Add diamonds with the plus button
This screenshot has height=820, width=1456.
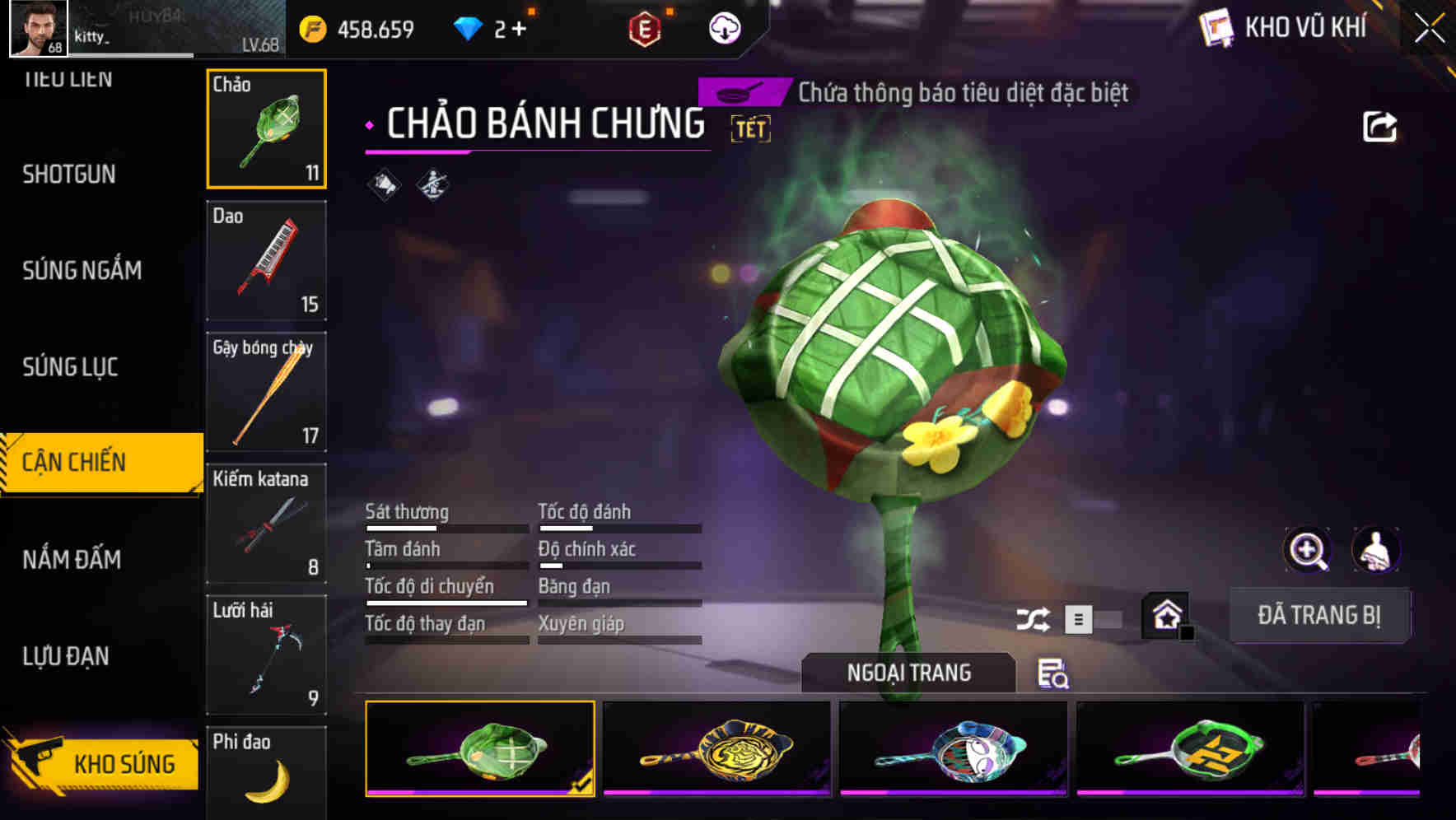tap(519, 30)
